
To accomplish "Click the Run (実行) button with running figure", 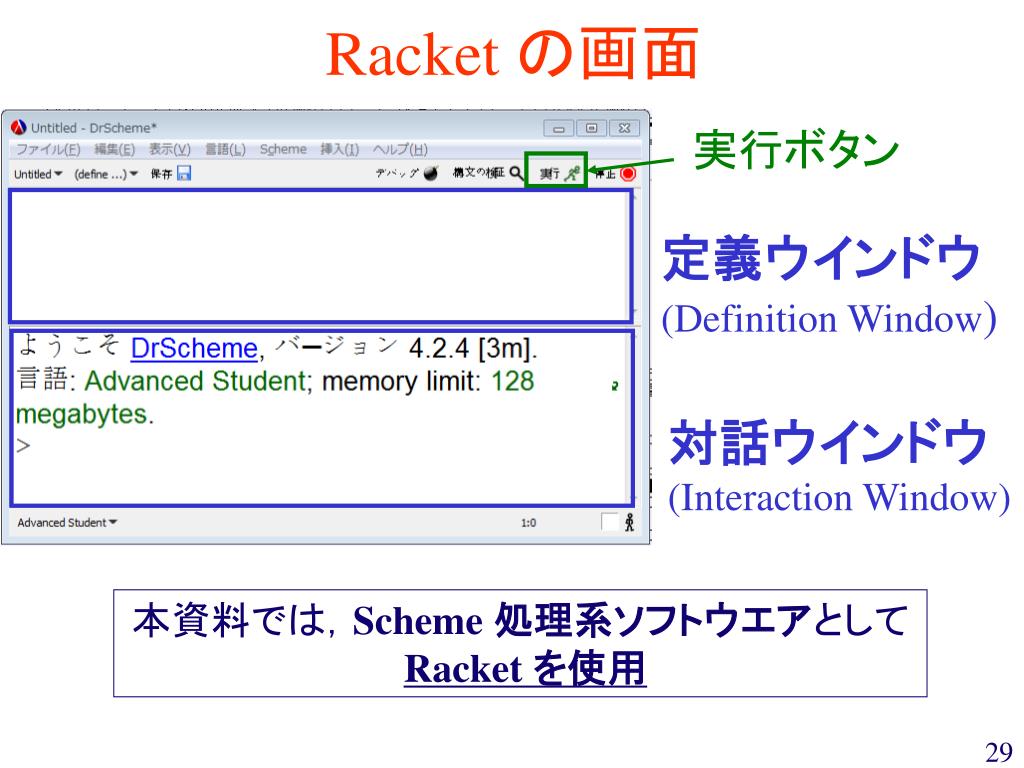I will coord(559,173).
